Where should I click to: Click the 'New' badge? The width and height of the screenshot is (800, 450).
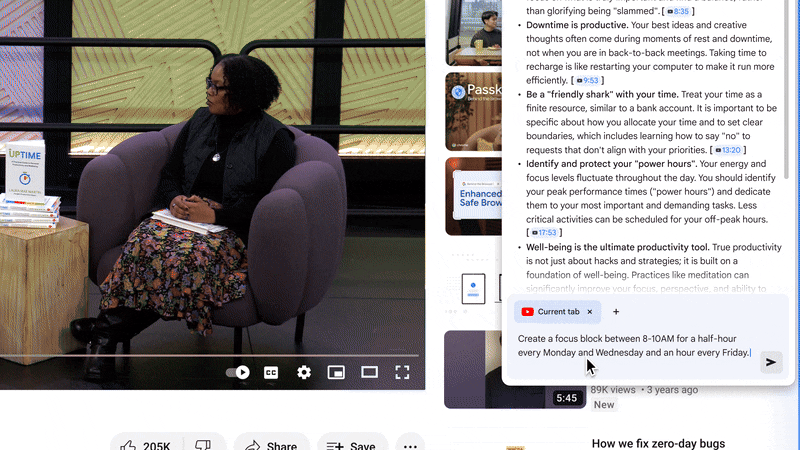pos(604,405)
